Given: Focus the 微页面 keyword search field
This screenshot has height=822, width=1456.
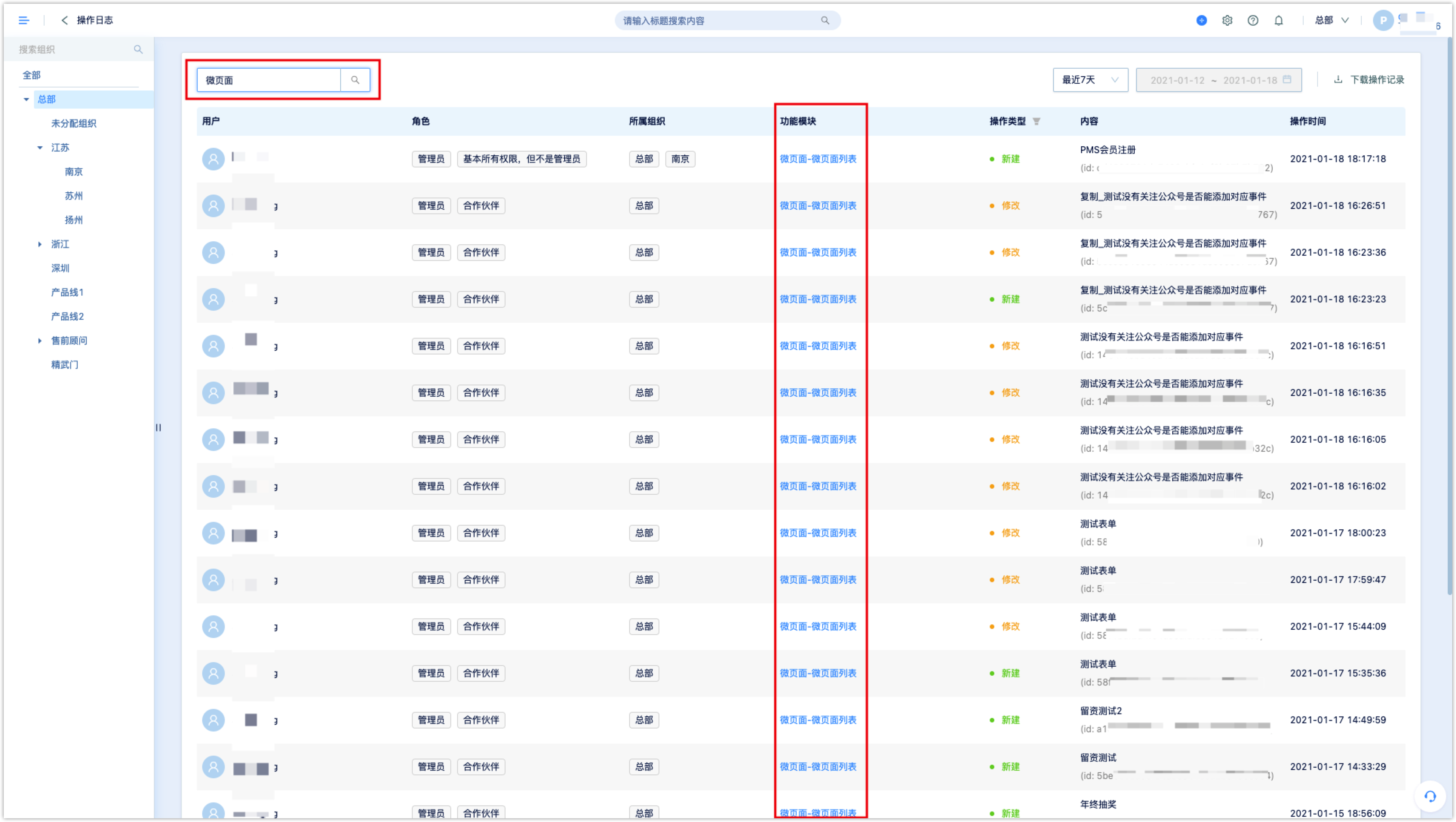Looking at the screenshot, I should (x=269, y=80).
